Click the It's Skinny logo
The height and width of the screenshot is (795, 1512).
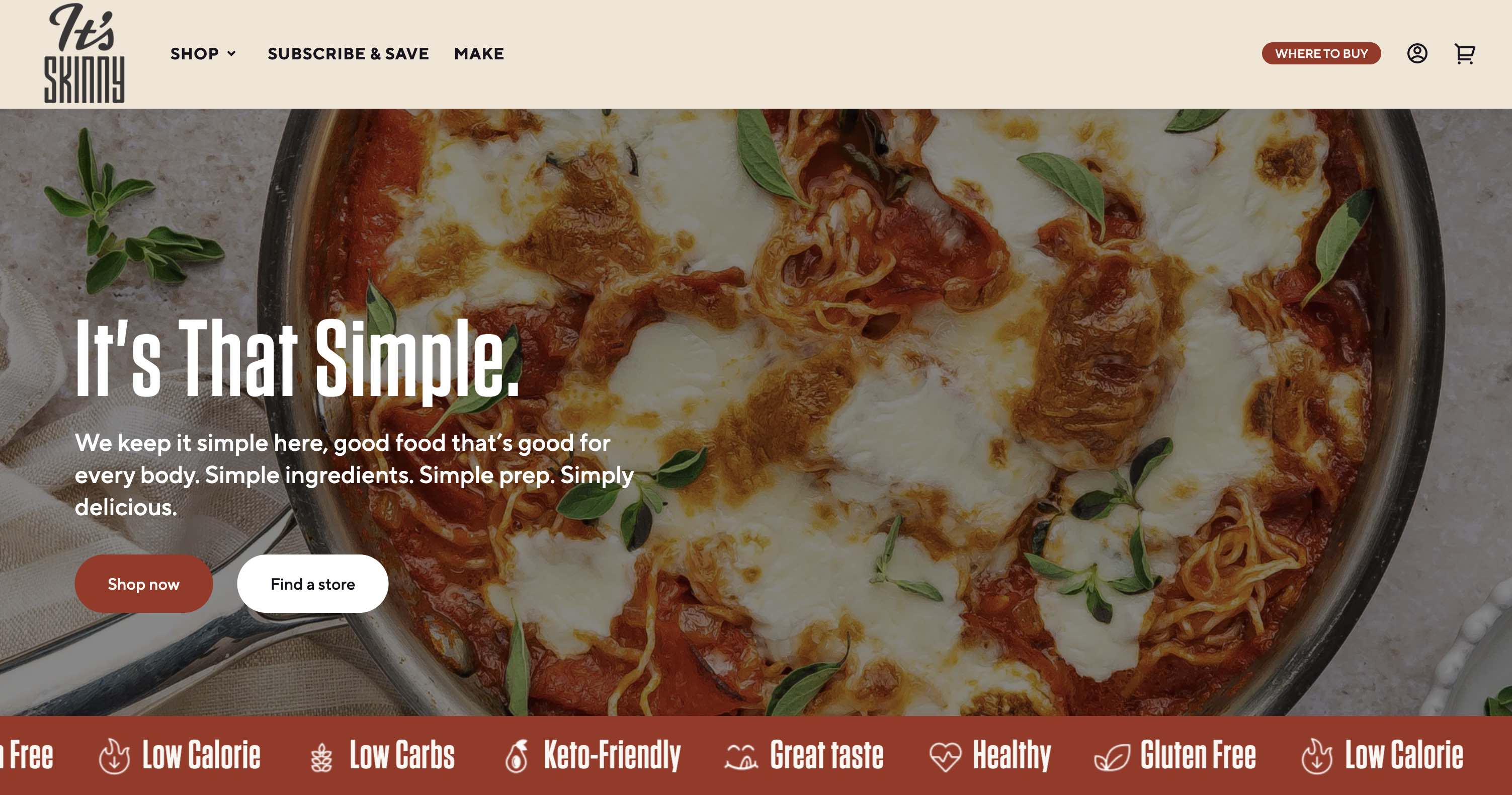tap(85, 53)
